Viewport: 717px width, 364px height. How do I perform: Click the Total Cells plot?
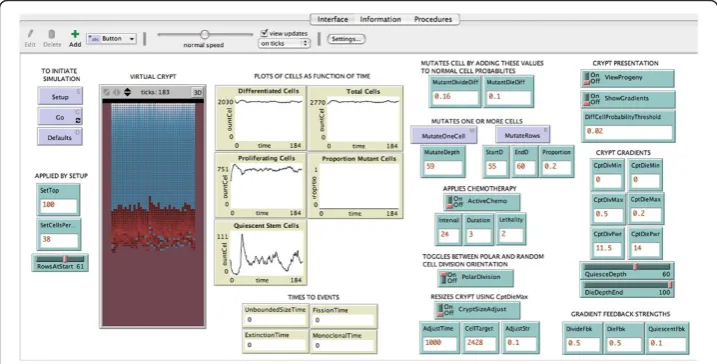coord(355,118)
